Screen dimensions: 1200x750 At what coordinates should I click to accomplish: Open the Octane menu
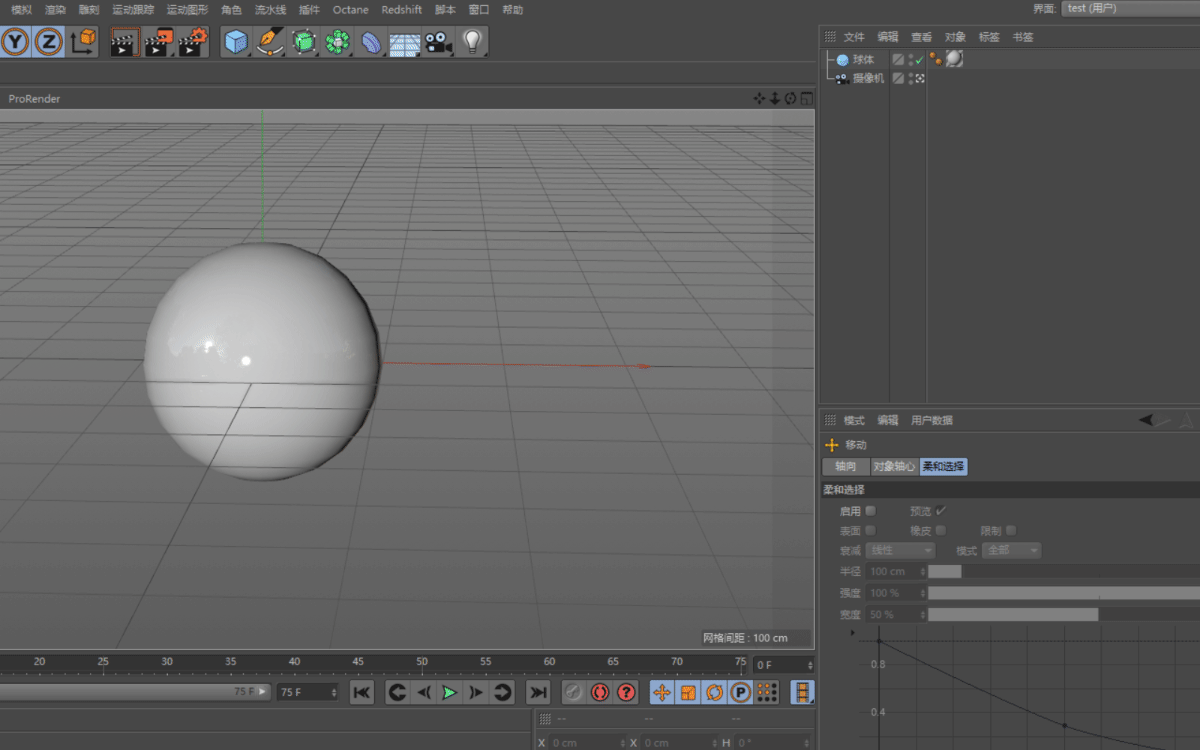pyautogui.click(x=350, y=10)
